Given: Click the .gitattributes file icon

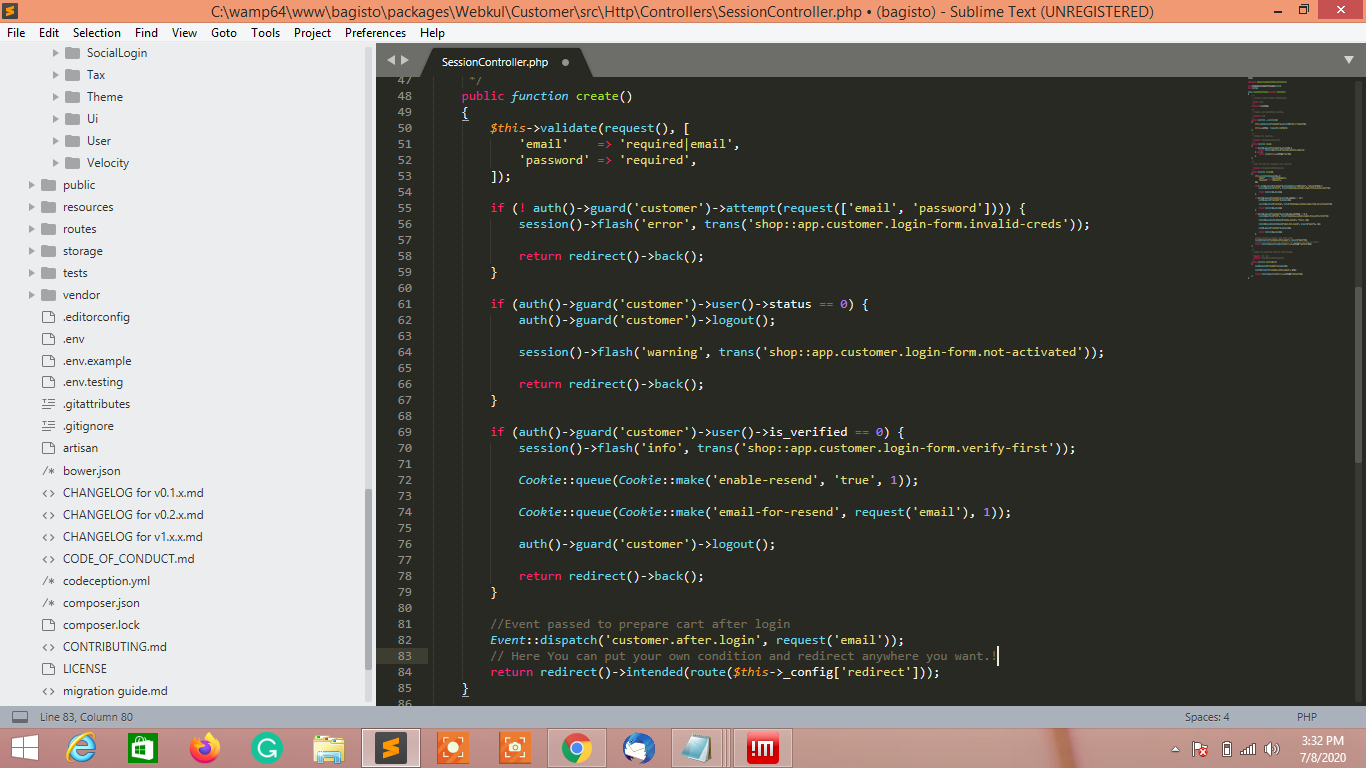Looking at the screenshot, I should click(x=48, y=404).
